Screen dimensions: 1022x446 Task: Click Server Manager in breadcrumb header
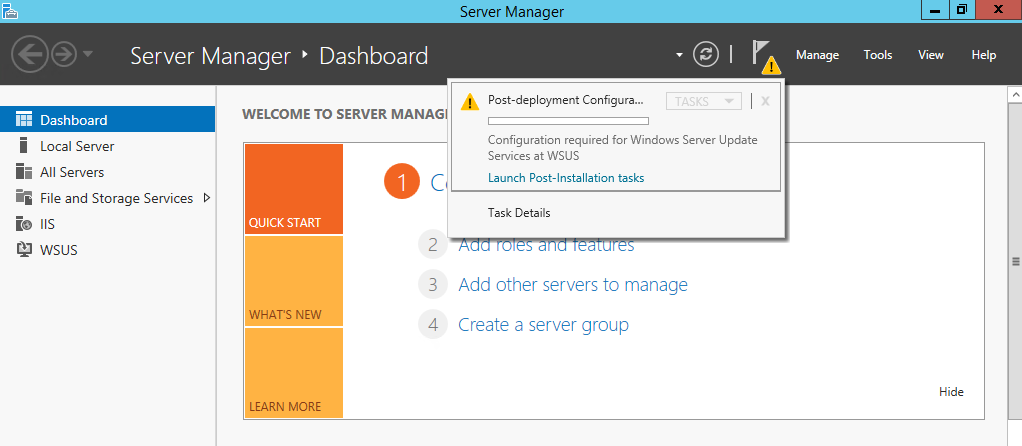[x=211, y=55]
